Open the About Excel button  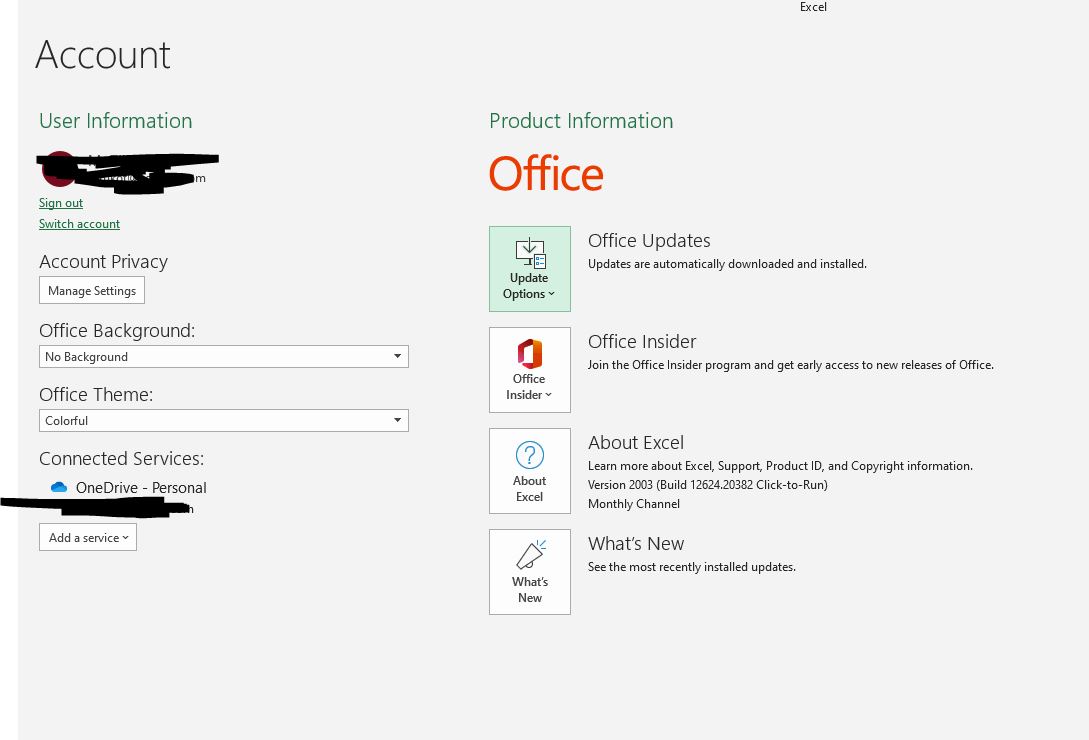pos(529,471)
